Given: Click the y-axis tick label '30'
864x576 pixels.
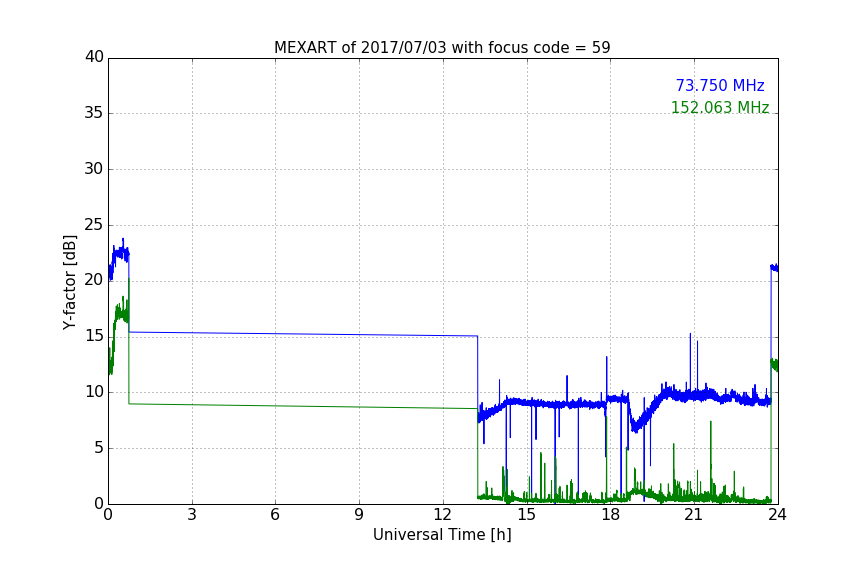Looking at the screenshot, I should pos(94,169).
